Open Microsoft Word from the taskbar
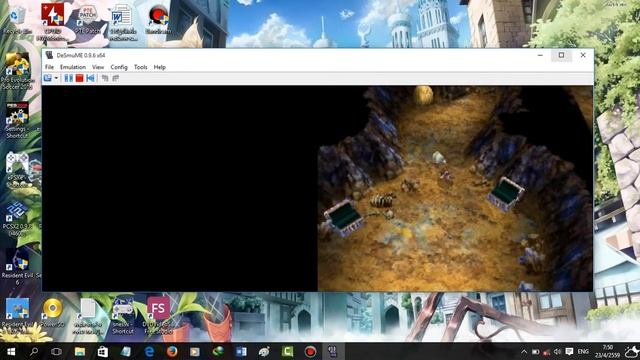 click(241, 351)
